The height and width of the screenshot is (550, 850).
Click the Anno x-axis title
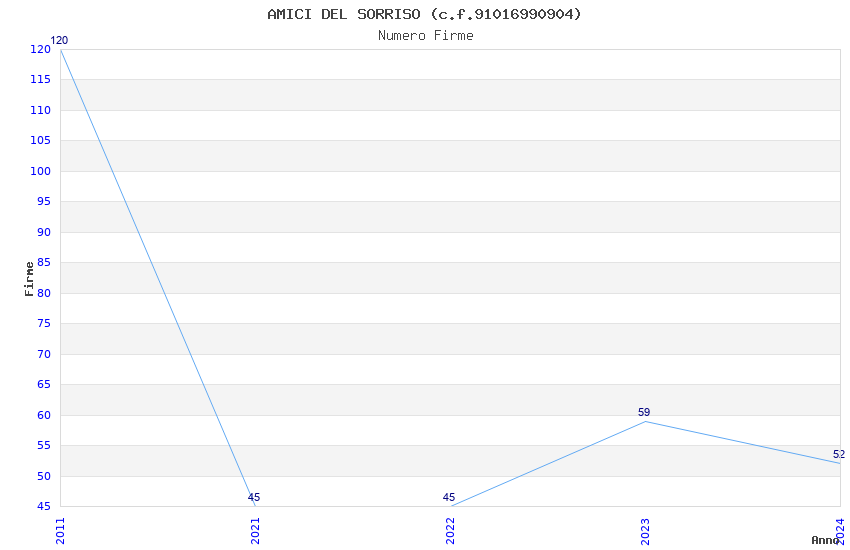pyautogui.click(x=825, y=540)
